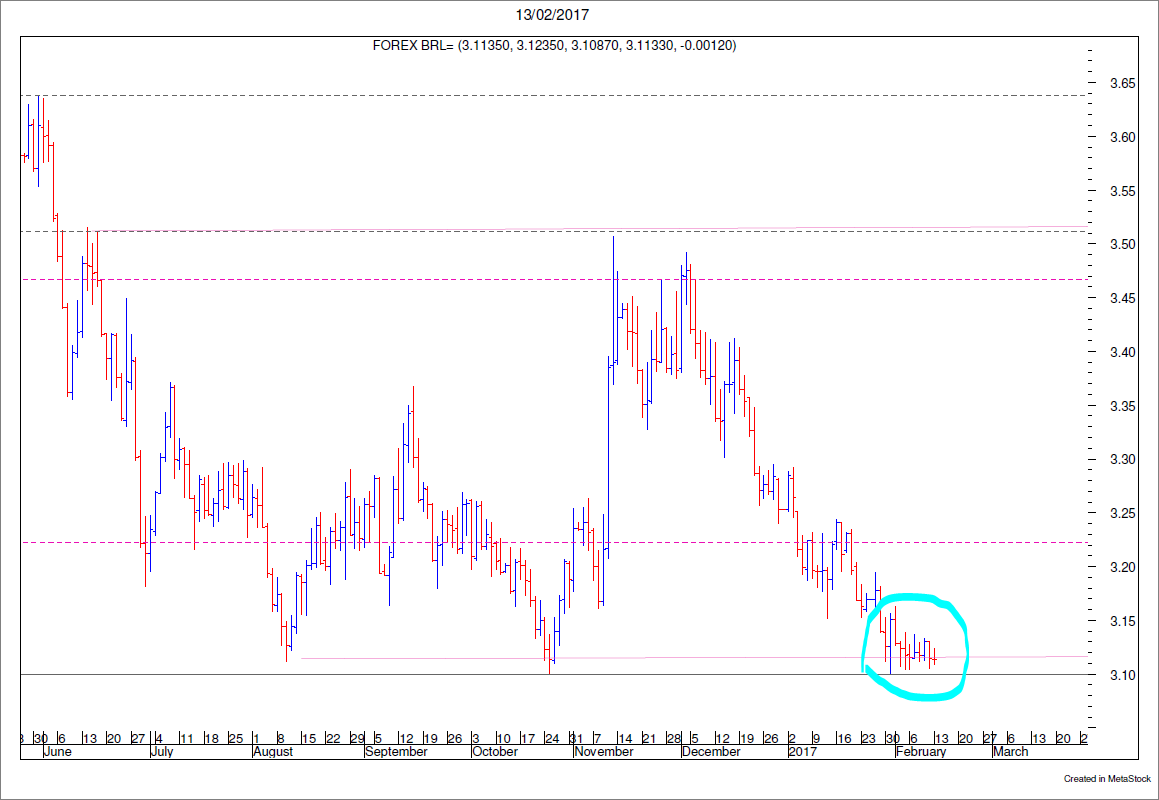Select the date tick label 15
This screenshot has height=800, width=1159.
[x=309, y=739]
